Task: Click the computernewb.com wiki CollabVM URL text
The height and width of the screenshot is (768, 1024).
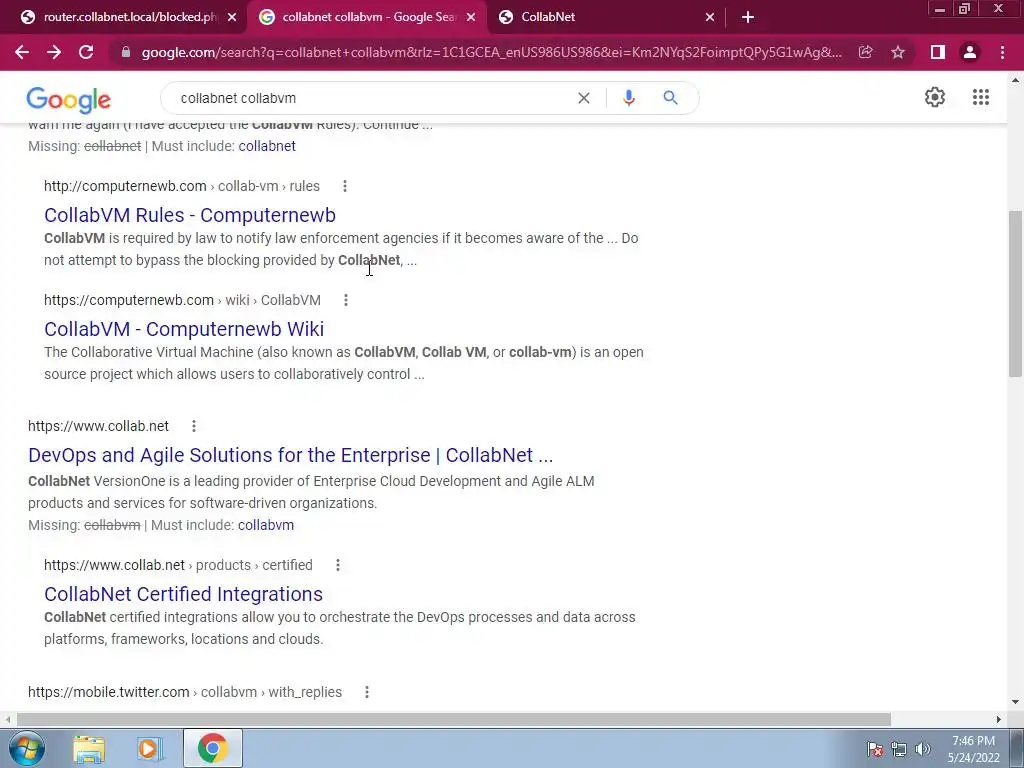Action: (182, 300)
